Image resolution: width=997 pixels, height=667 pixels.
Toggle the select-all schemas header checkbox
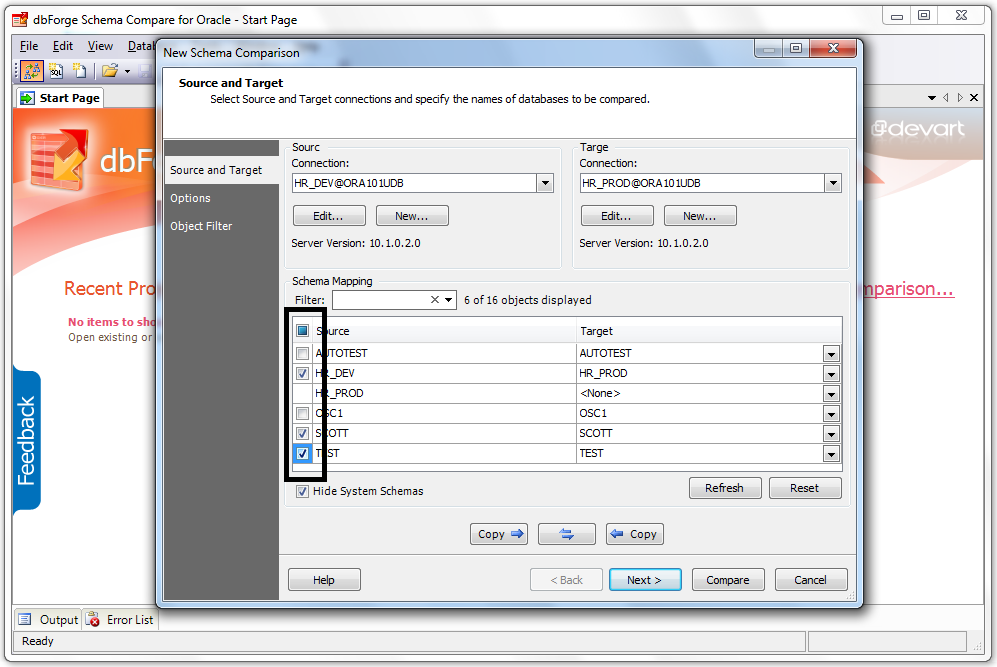click(x=303, y=331)
